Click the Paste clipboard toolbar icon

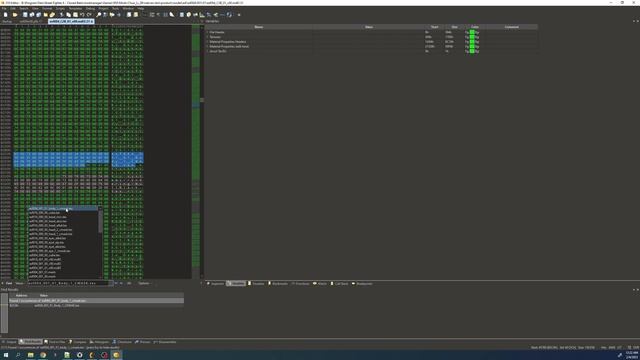pos(75,15)
